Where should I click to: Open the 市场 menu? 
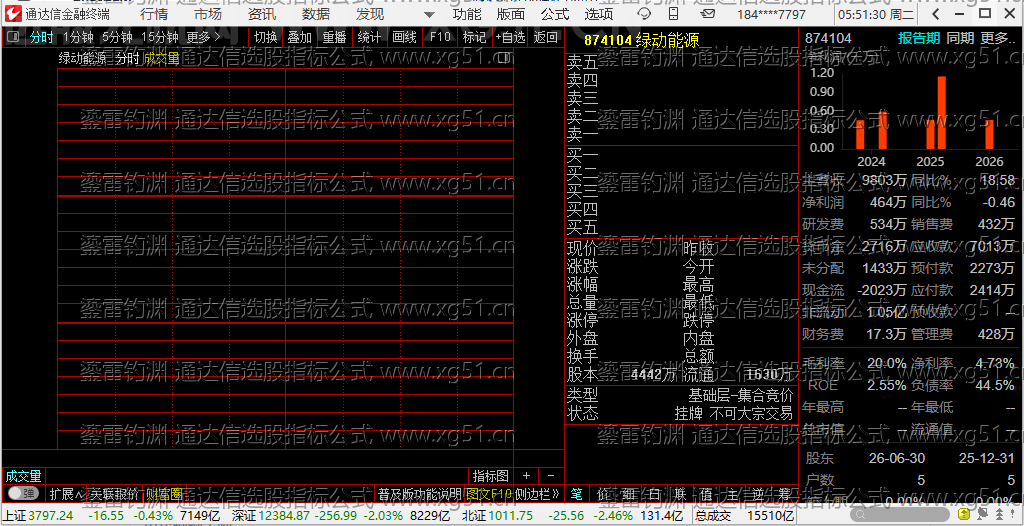pyautogui.click(x=208, y=14)
